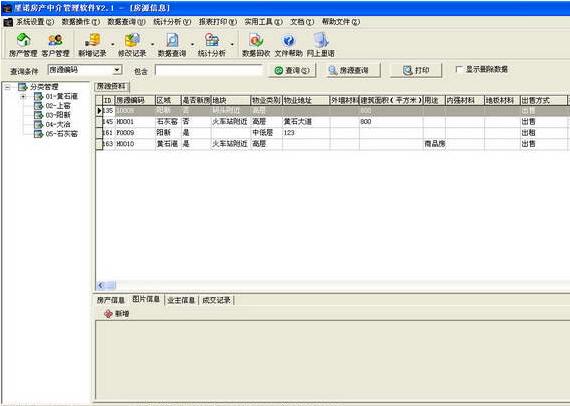Click the horizontal scrollbar left arrow

coord(101,285)
